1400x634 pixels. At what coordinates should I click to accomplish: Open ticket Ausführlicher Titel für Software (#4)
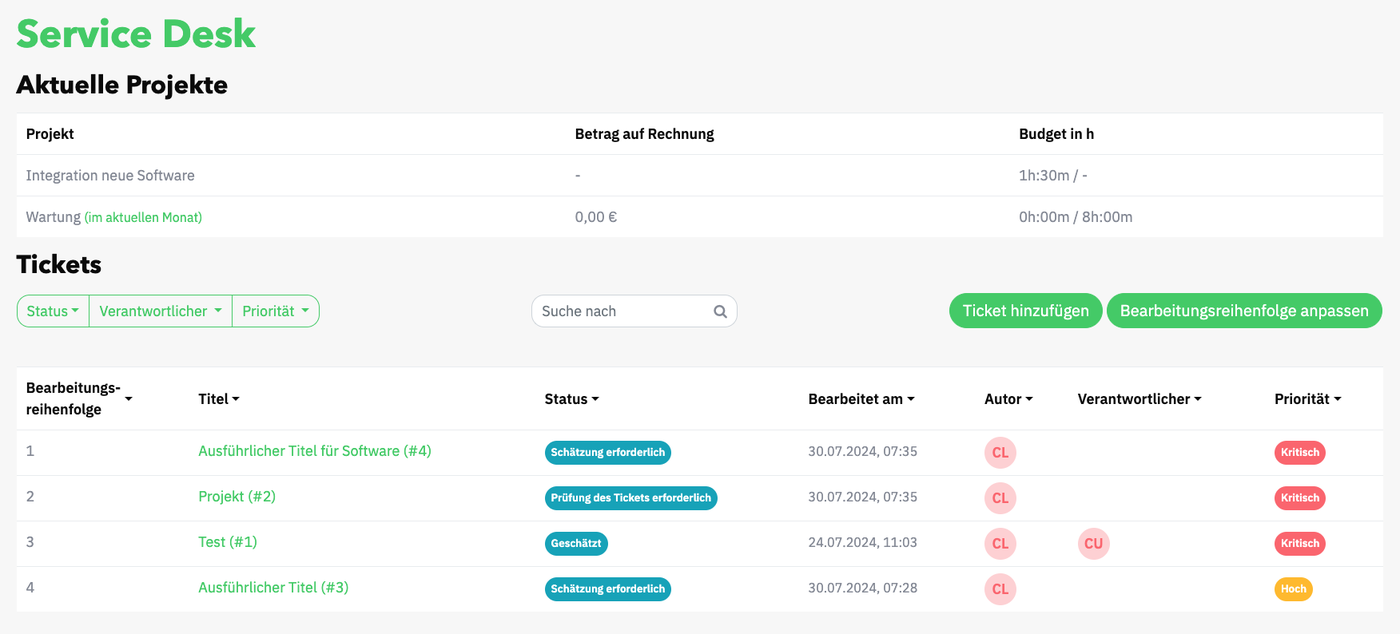314,451
